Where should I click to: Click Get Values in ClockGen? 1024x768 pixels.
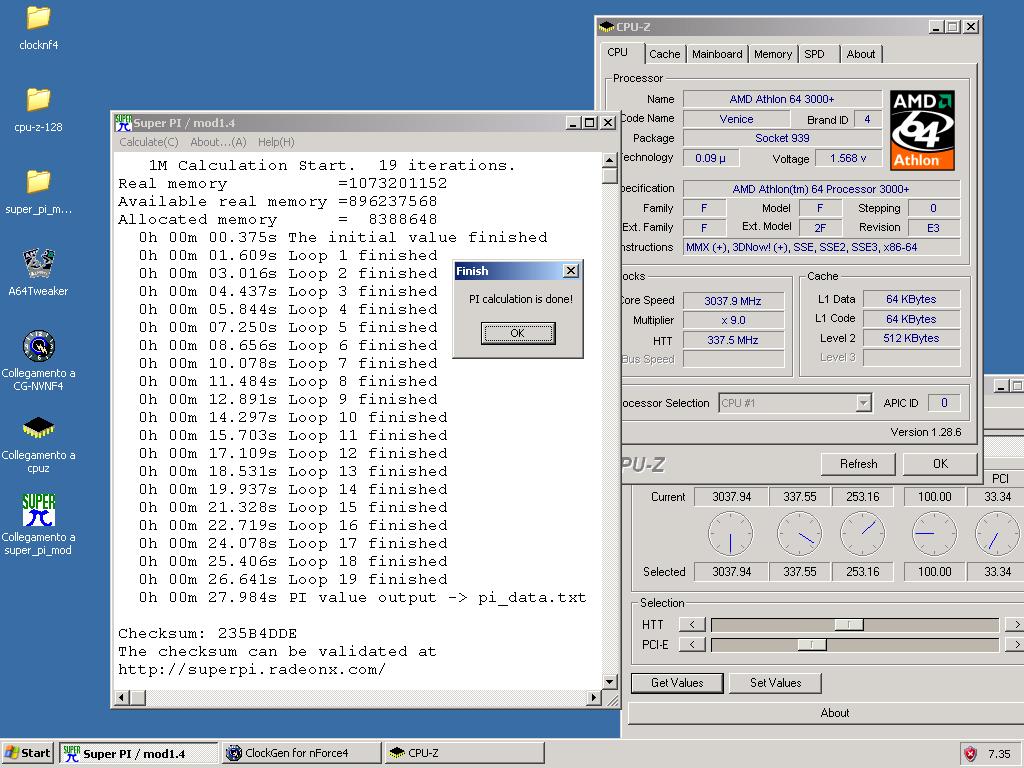tap(677, 682)
